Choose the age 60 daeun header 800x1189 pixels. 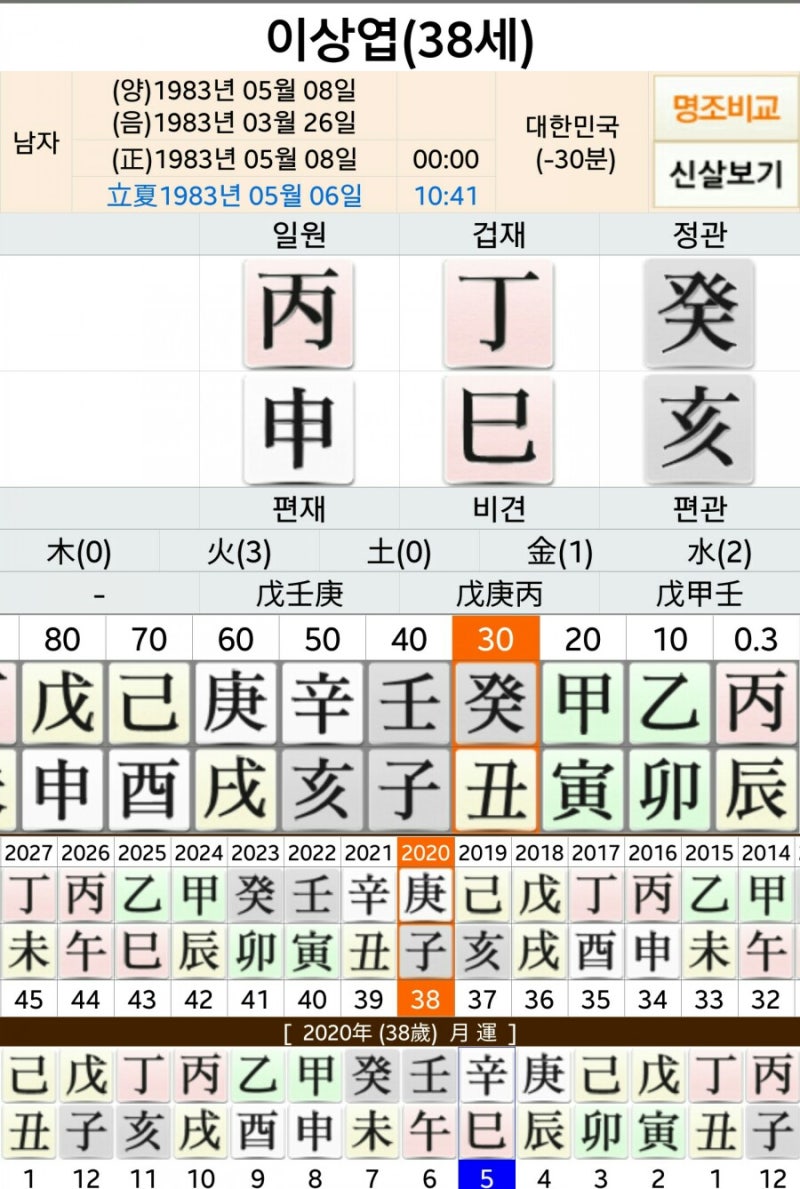[235, 638]
